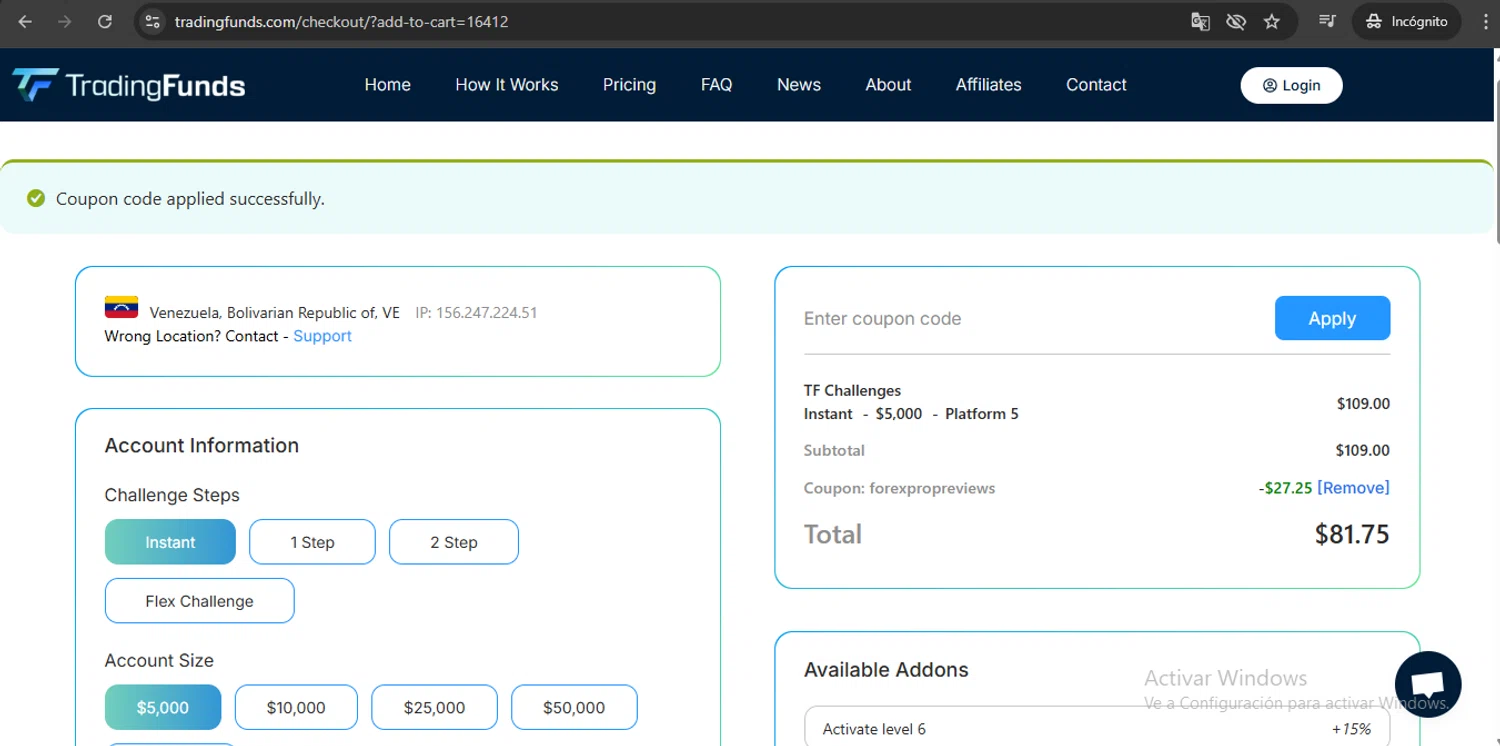Remove the forexpropreviews coupon
This screenshot has width=1500, height=746.
(x=1353, y=488)
